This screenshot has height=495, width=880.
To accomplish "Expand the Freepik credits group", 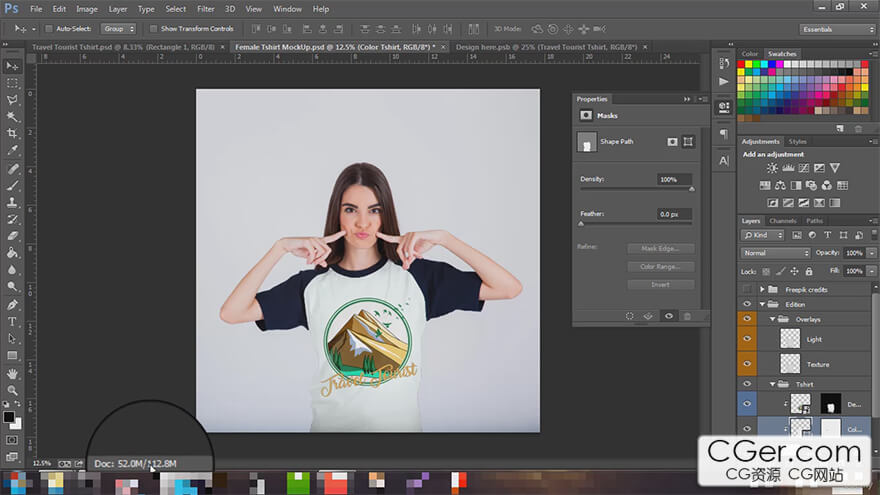I will coord(762,290).
